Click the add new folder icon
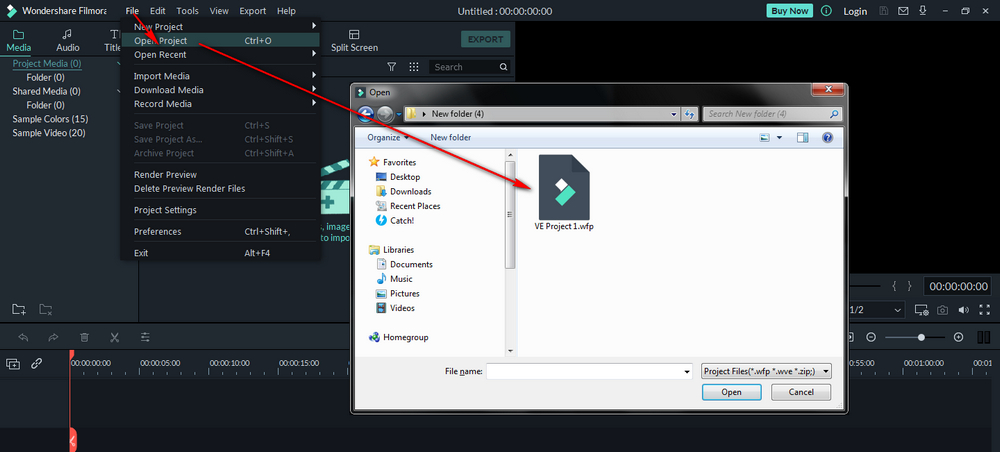Image resolution: width=1000 pixels, height=452 pixels. pyautogui.click(x=19, y=310)
